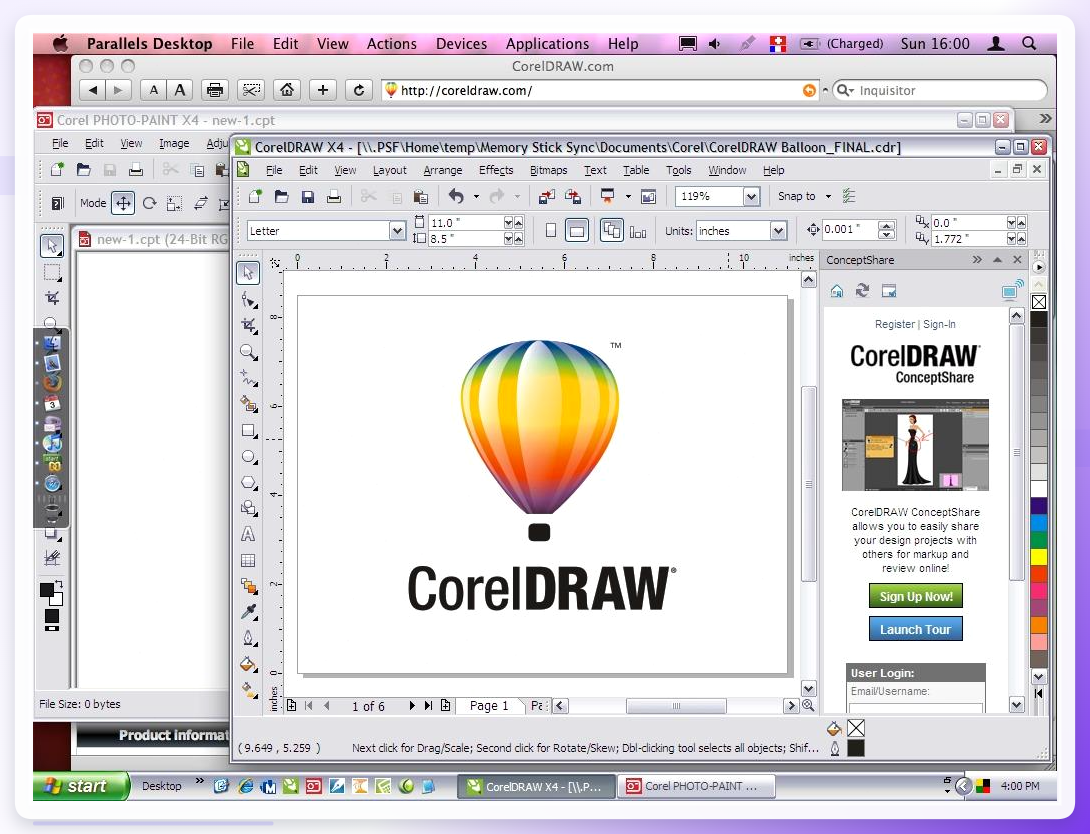Click the ConceptShare home icon
The image size is (1090, 834).
[837, 291]
